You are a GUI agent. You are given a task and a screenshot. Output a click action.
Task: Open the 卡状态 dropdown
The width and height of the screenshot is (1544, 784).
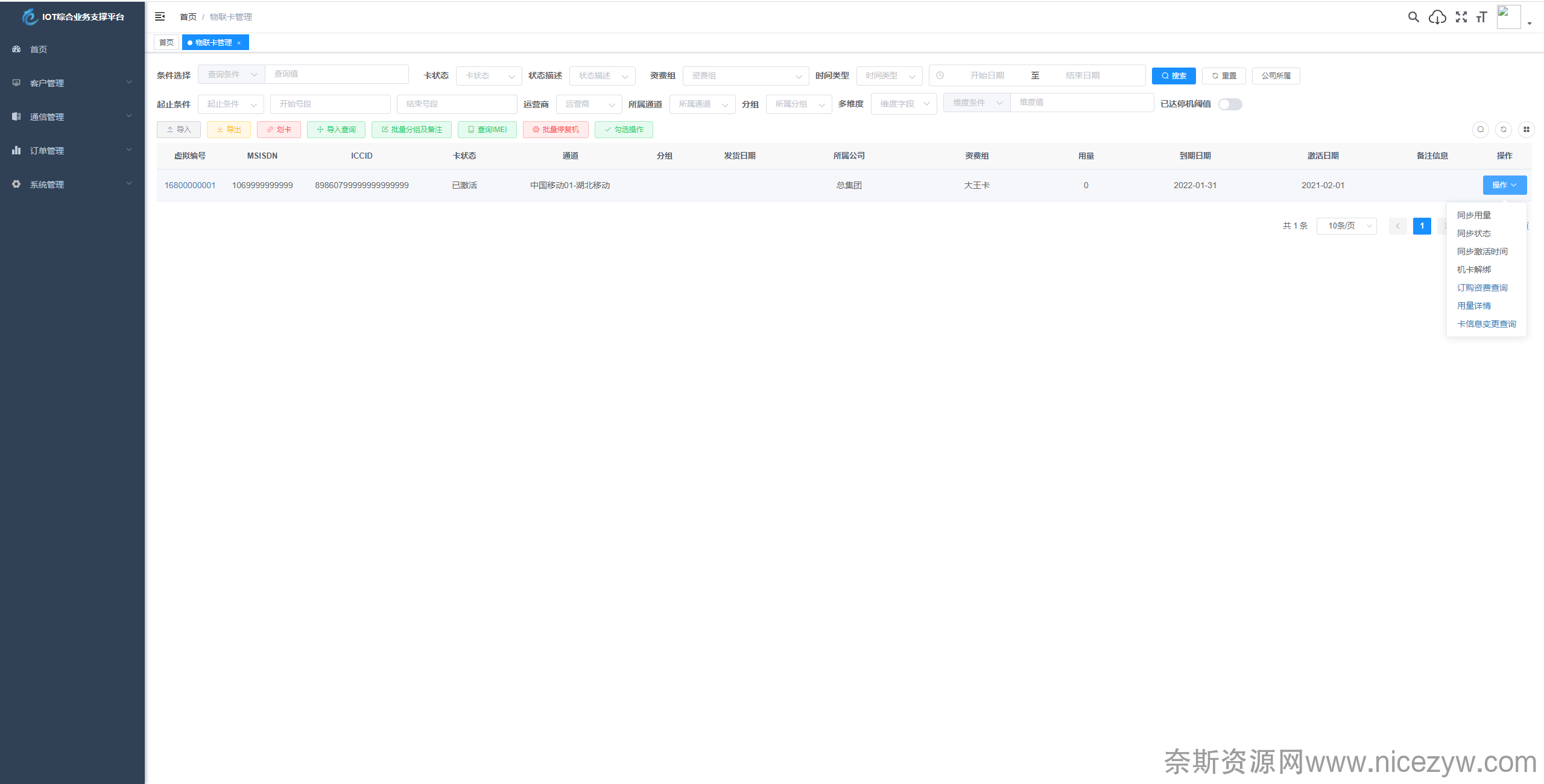click(489, 75)
